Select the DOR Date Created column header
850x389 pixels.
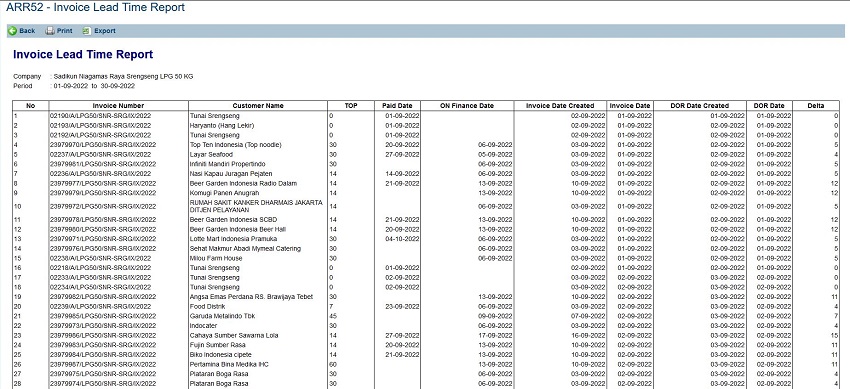[x=700, y=106]
